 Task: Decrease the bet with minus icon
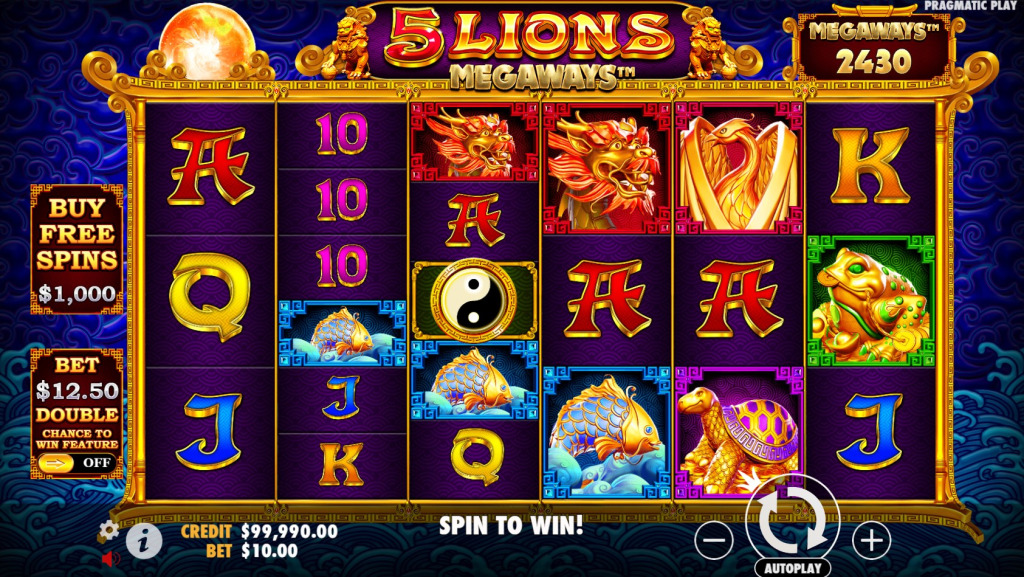tap(716, 540)
